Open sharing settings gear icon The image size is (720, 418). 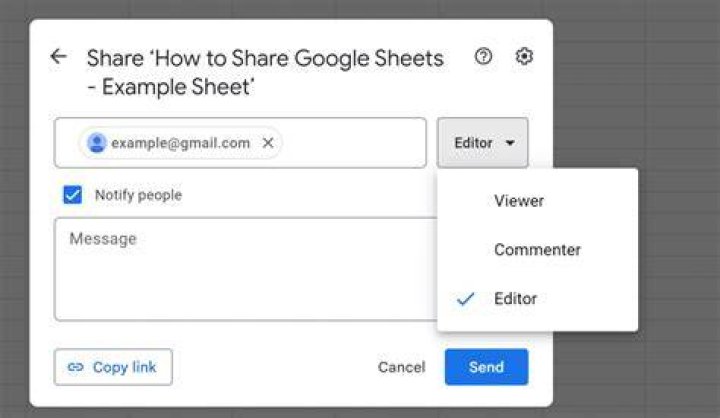pyautogui.click(x=524, y=56)
